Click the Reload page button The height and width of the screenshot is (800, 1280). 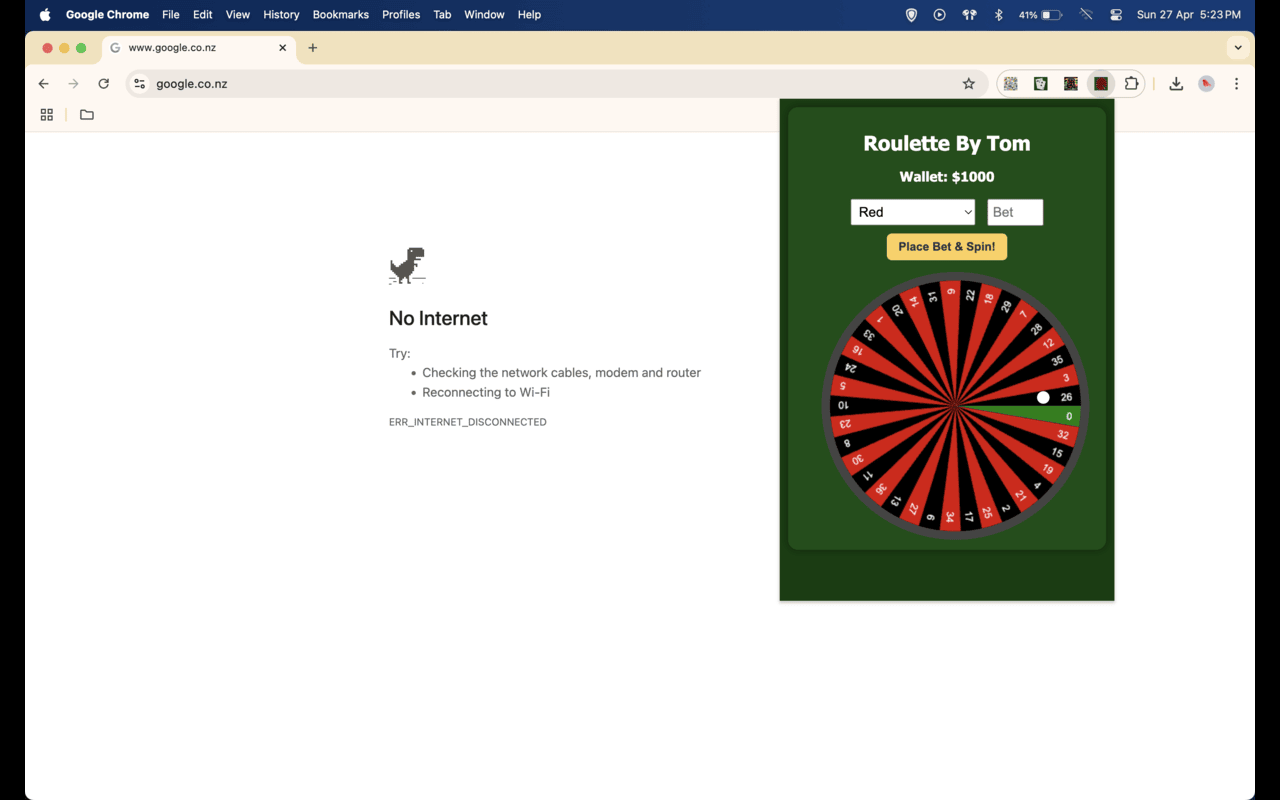coord(103,84)
